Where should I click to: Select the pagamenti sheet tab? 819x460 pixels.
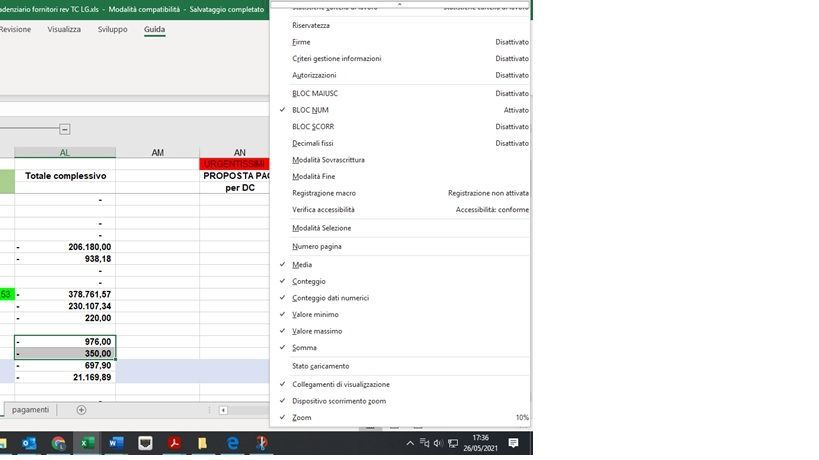pos(30,410)
